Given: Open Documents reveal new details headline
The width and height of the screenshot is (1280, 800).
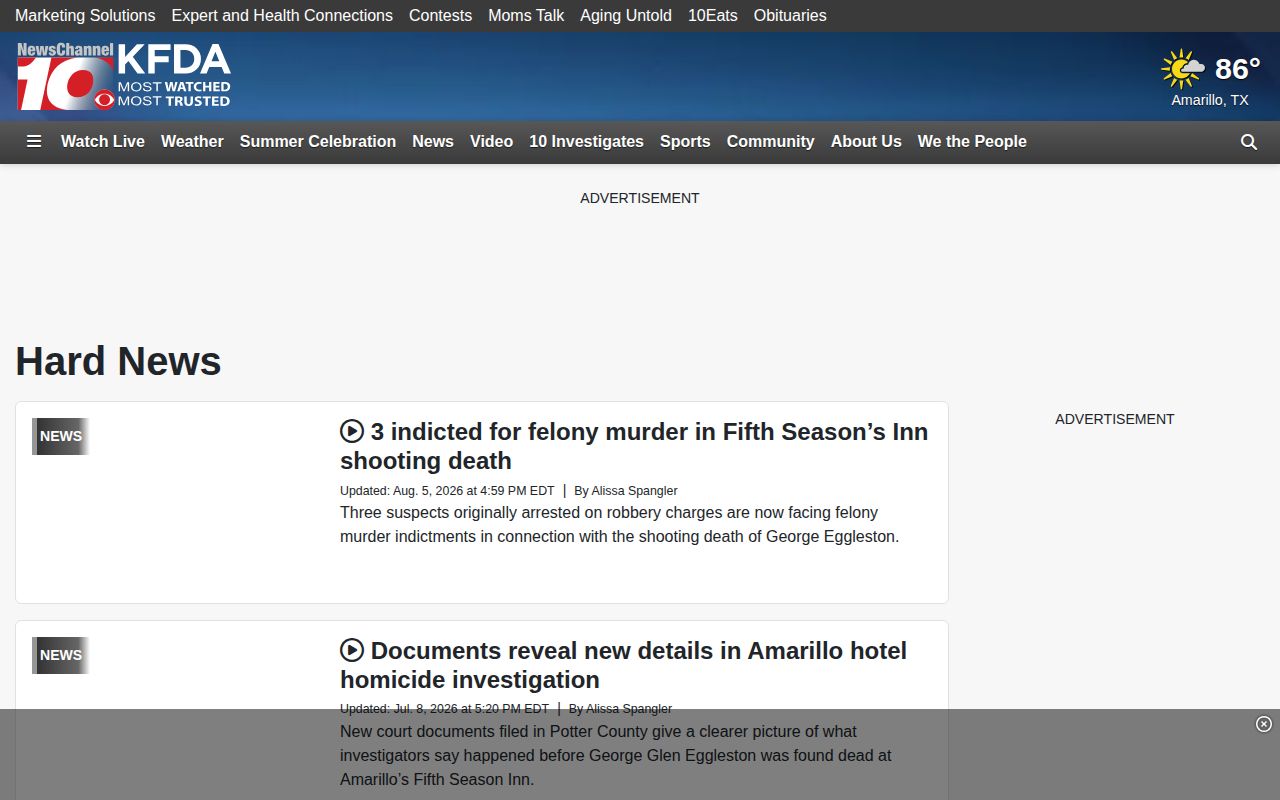Looking at the screenshot, I should click(x=623, y=665).
